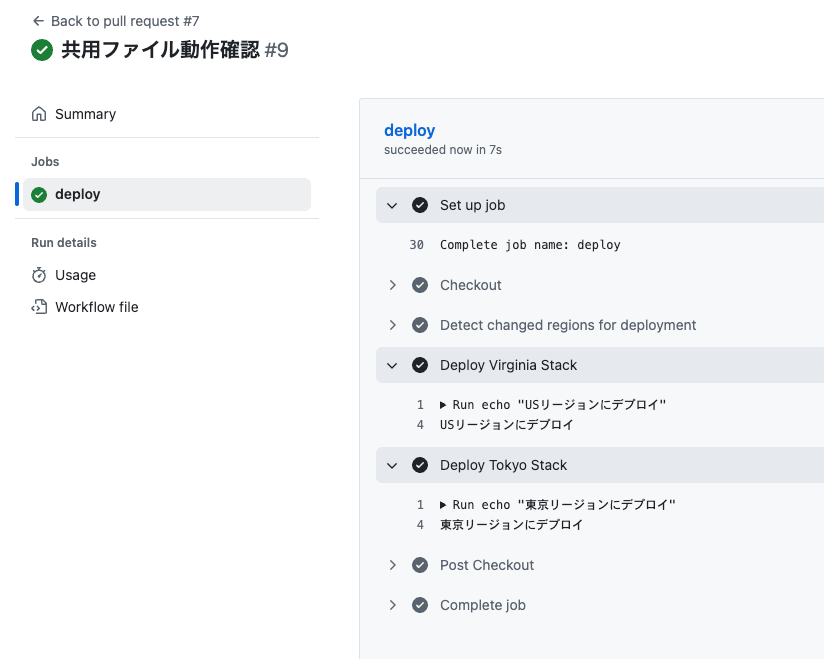Image resolution: width=824 pixels, height=659 pixels.
Task: Collapse the Set up job step
Action: [393, 205]
